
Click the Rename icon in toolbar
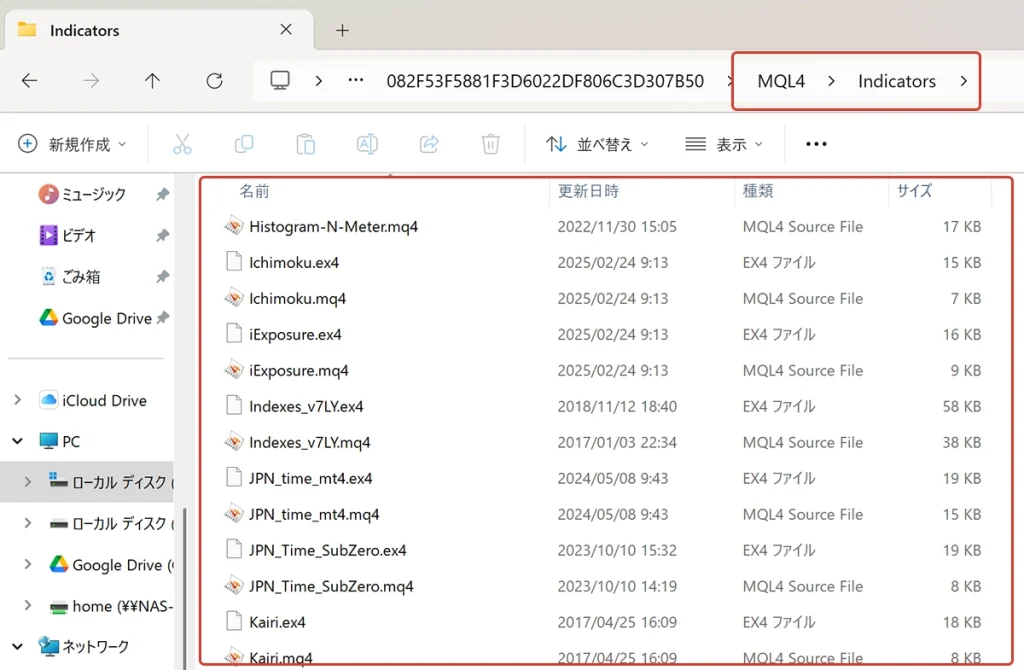(367, 144)
